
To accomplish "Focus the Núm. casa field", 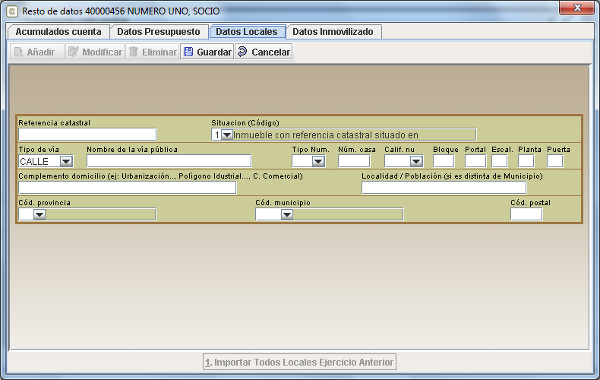I will 354,161.
